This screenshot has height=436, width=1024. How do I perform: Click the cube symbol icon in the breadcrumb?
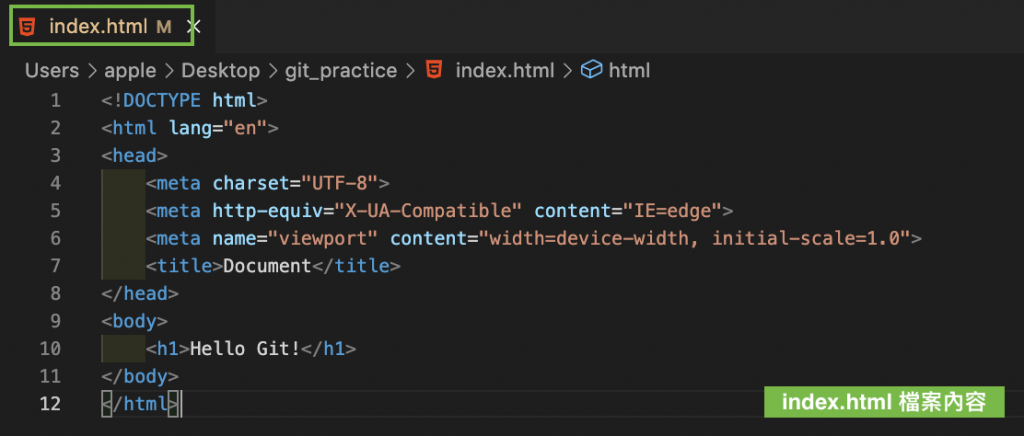(x=591, y=70)
